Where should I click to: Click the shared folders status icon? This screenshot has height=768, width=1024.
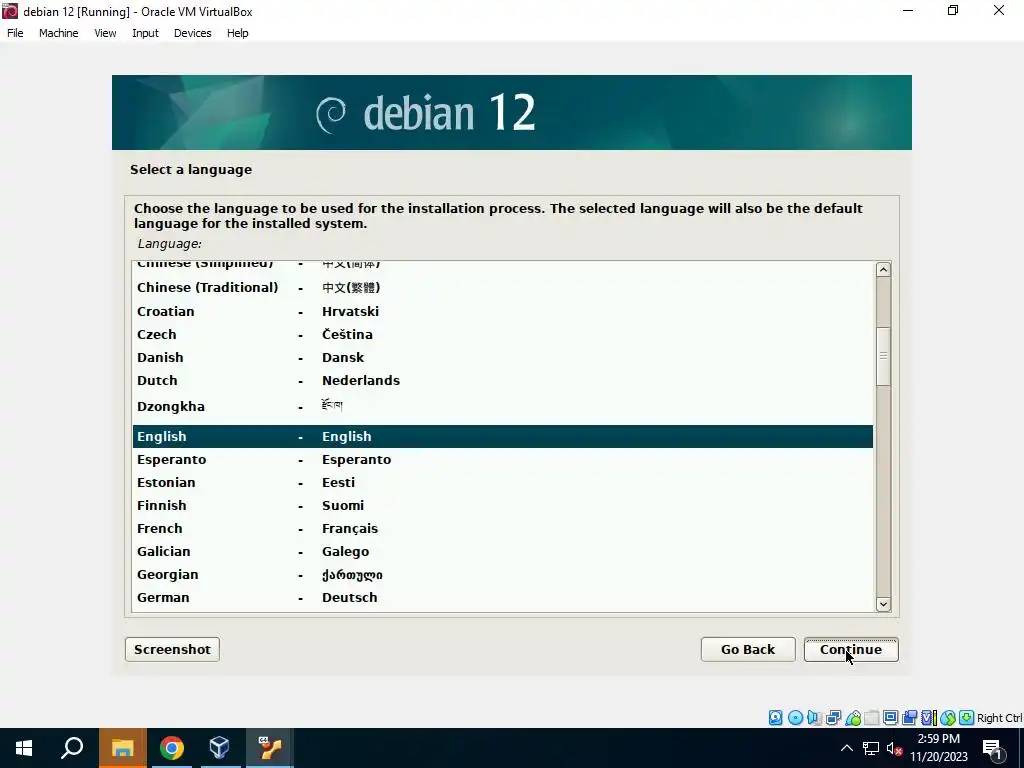(871, 718)
